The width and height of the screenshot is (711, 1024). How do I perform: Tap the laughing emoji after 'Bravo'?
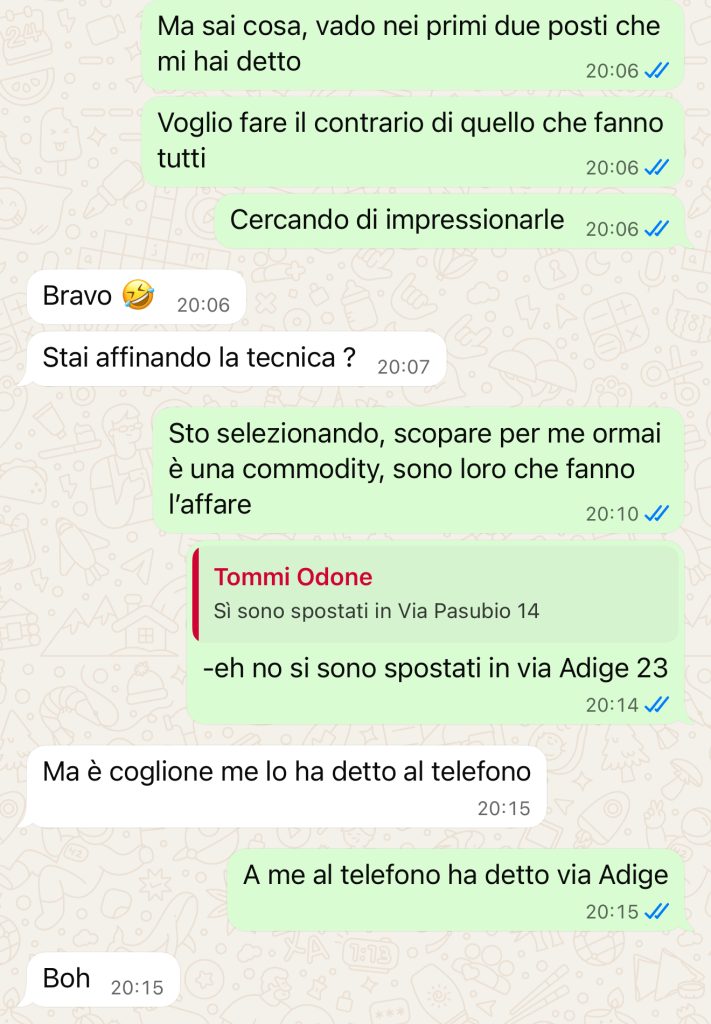138,295
